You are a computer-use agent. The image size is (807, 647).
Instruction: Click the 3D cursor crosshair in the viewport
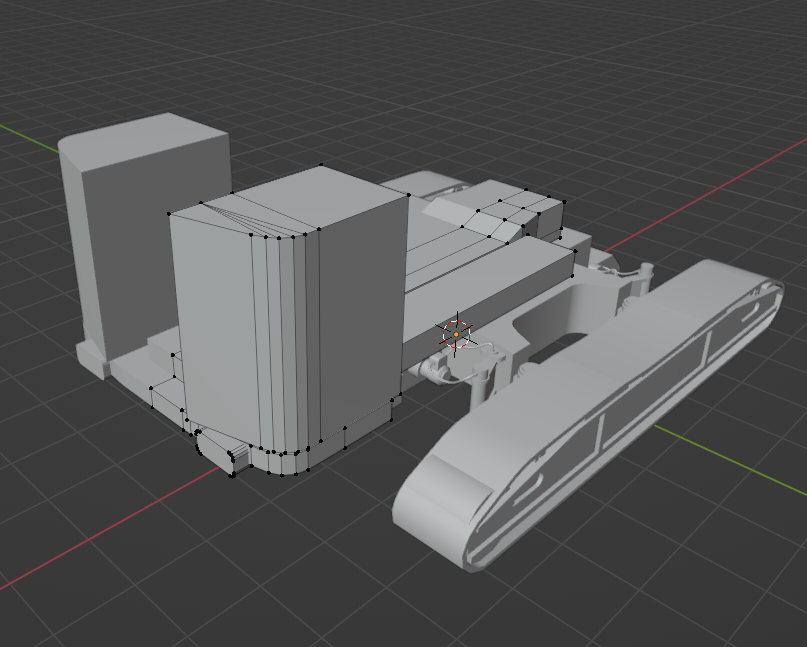[457, 335]
